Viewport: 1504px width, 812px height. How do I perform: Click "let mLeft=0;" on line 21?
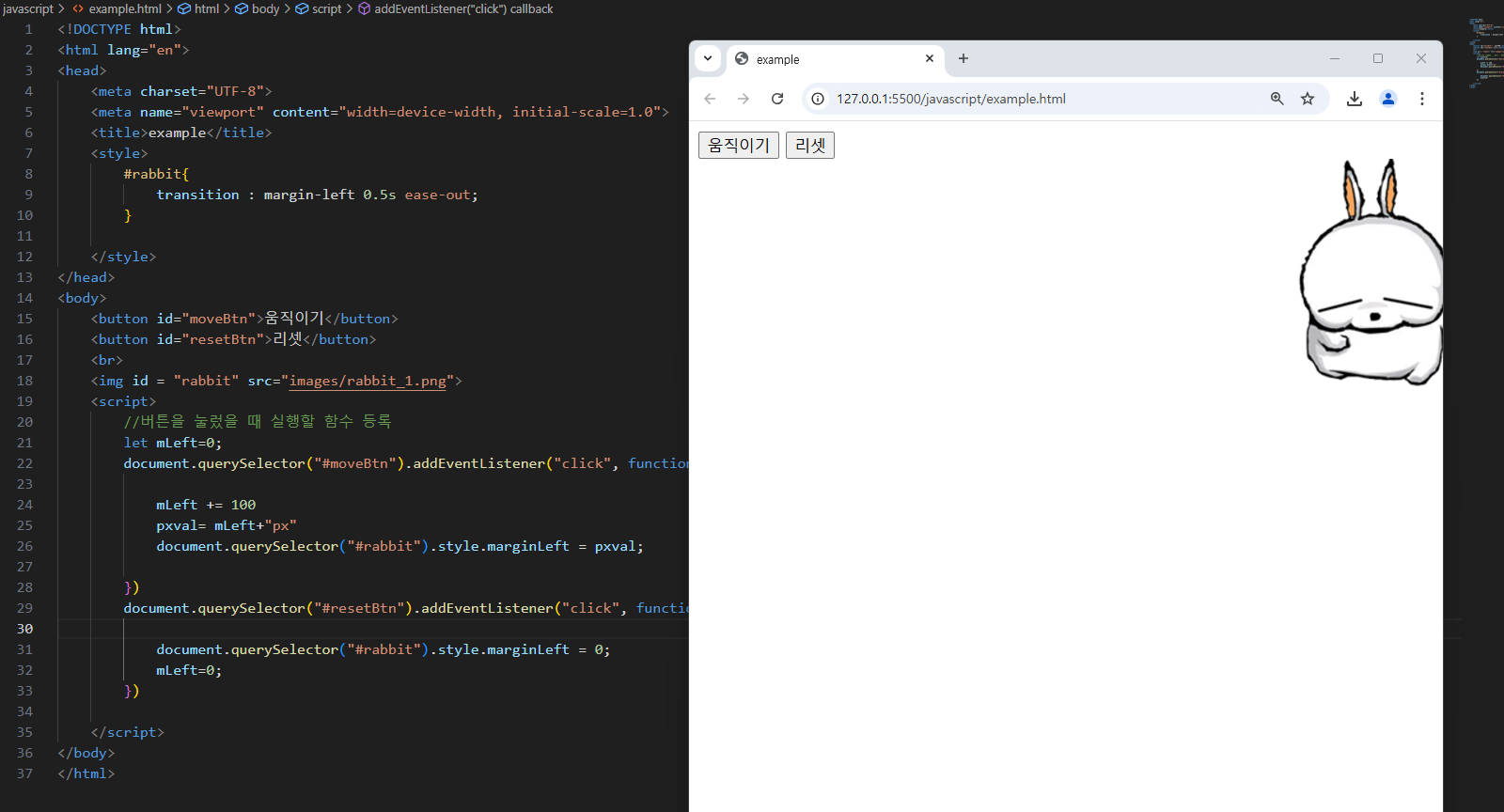coord(173,443)
